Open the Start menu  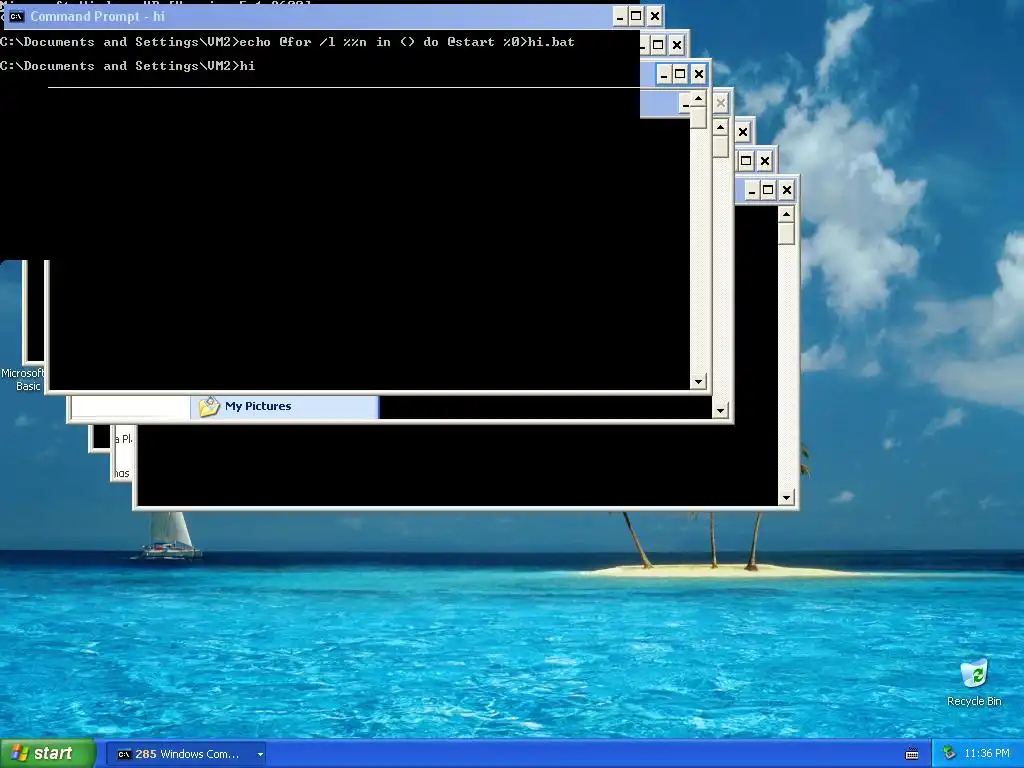48,754
